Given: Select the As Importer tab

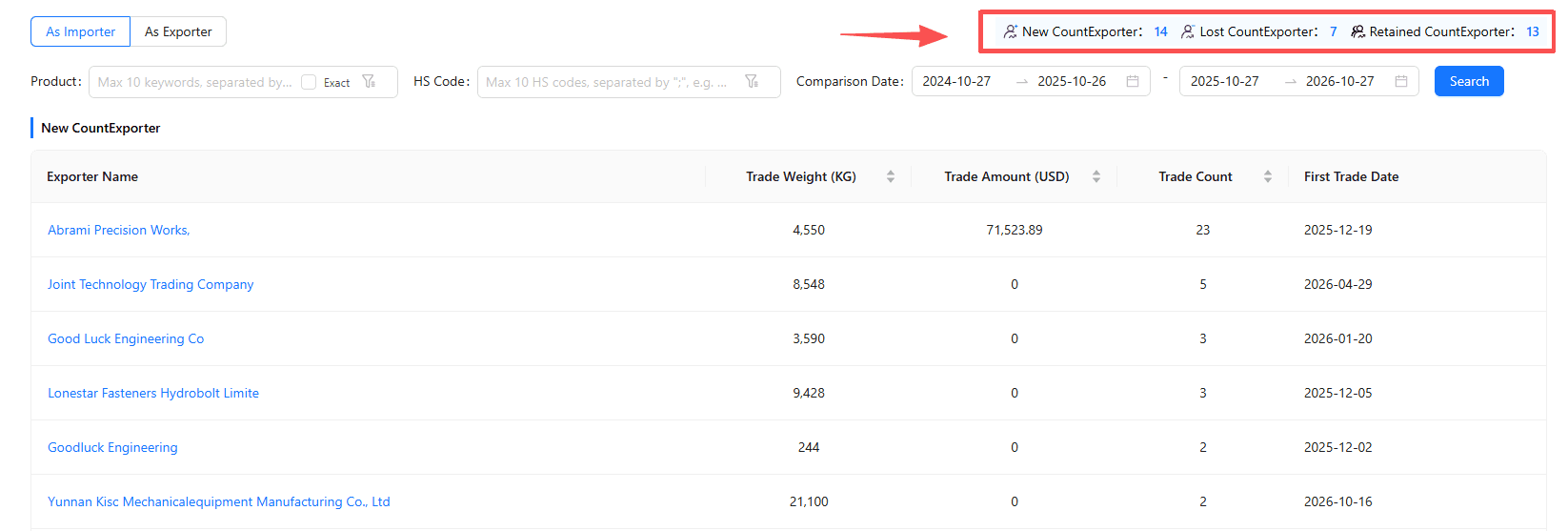Looking at the screenshot, I should [x=81, y=31].
